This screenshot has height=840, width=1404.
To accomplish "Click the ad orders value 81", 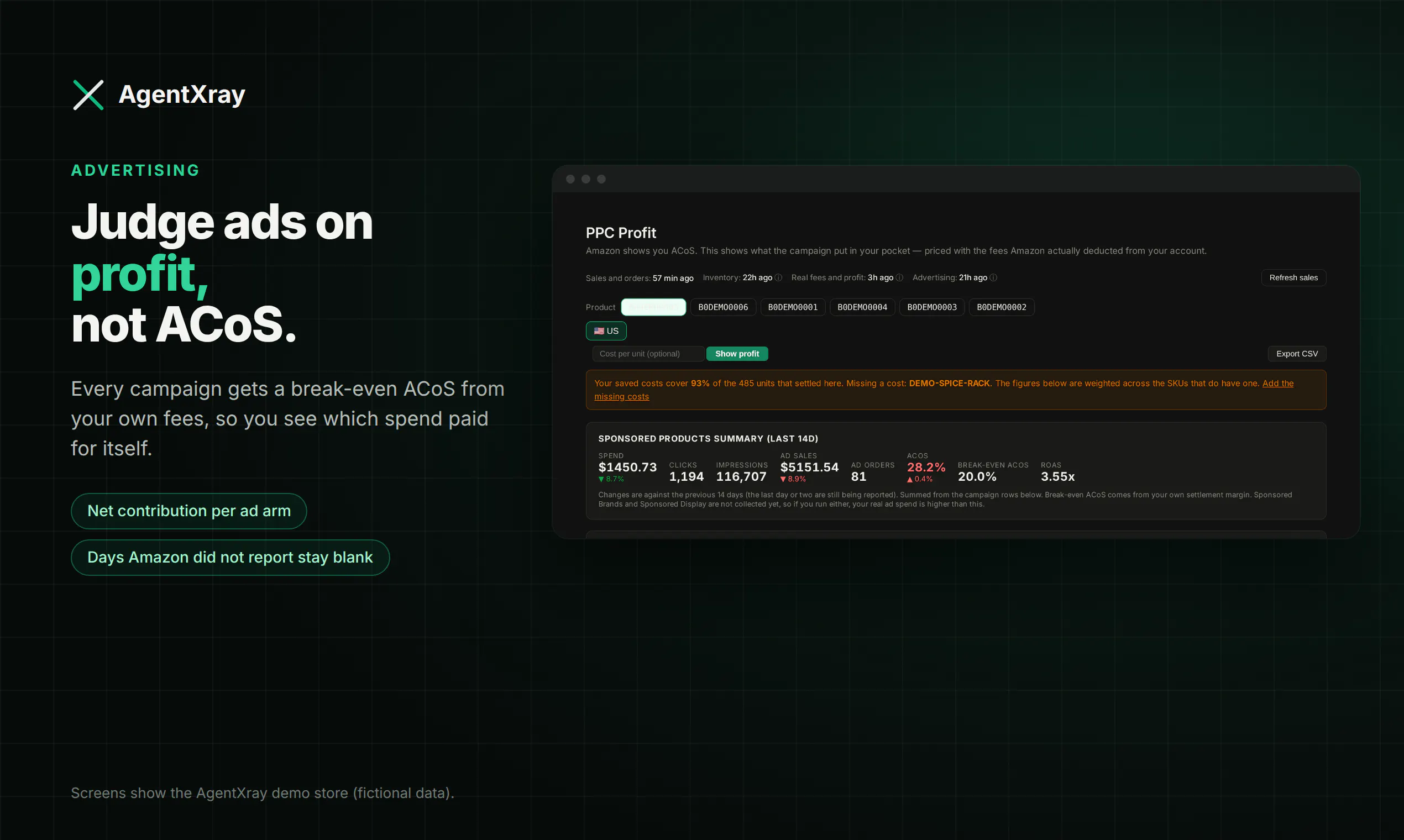I will tap(859, 476).
